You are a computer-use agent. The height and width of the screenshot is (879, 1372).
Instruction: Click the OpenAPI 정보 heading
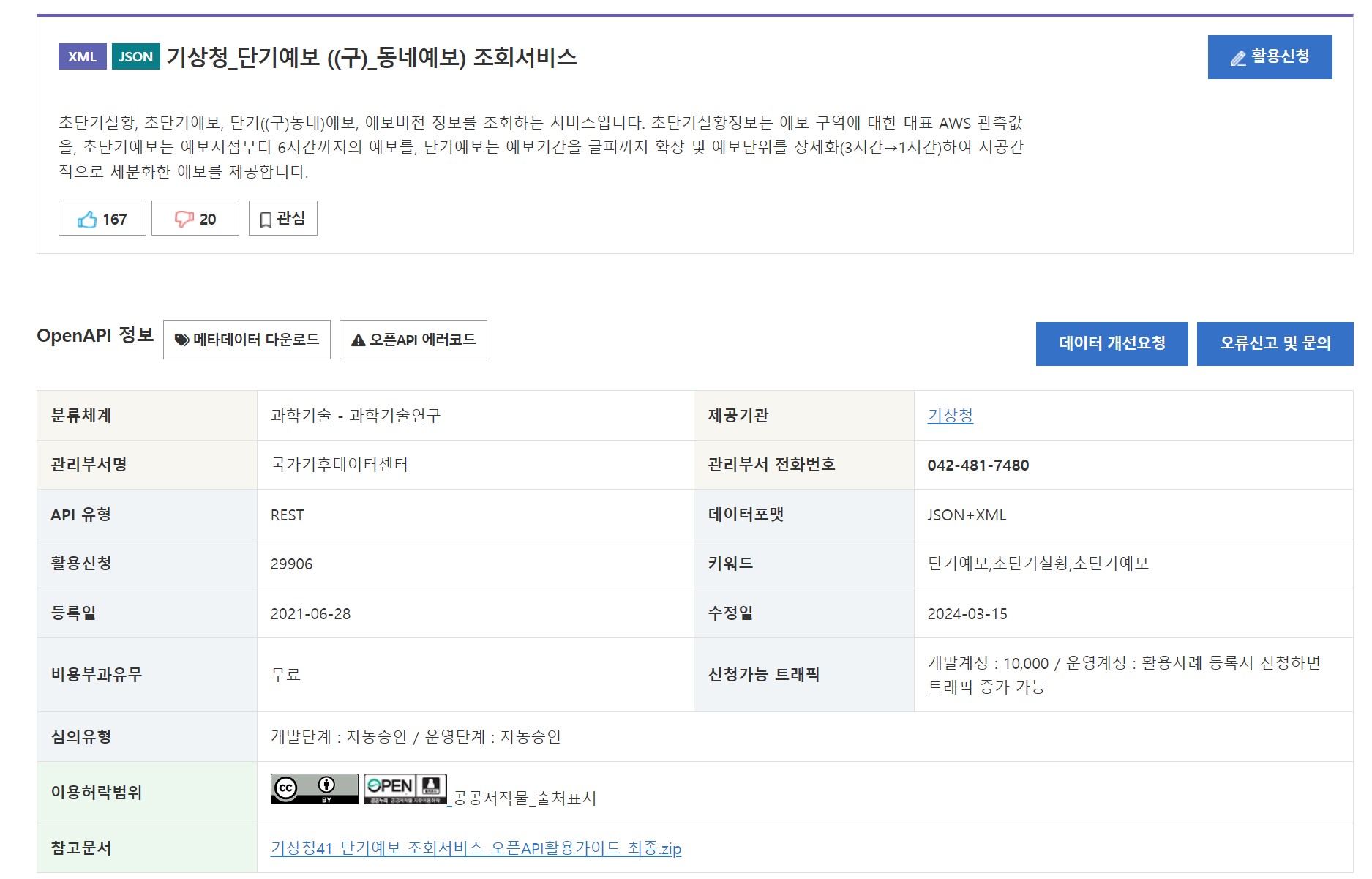pos(95,336)
